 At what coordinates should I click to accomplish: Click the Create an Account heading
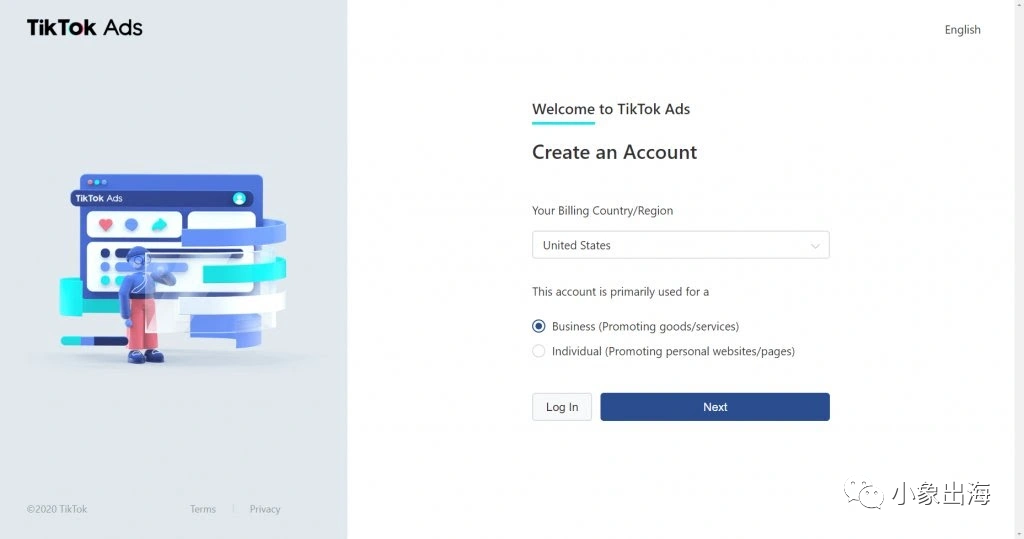[x=615, y=152]
